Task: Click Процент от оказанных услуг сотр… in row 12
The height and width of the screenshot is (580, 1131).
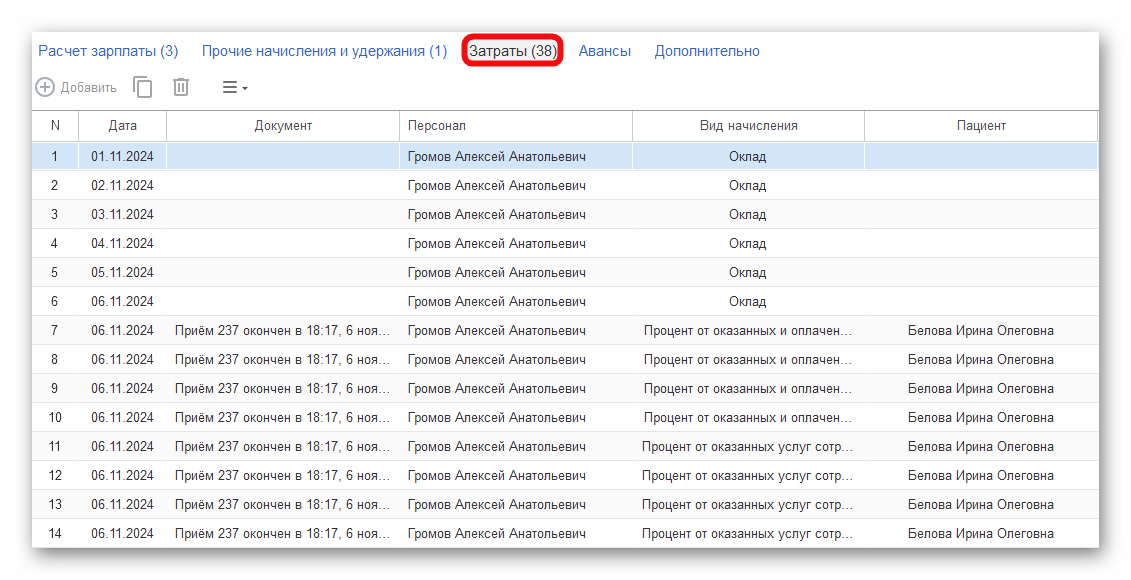Action: [747, 475]
